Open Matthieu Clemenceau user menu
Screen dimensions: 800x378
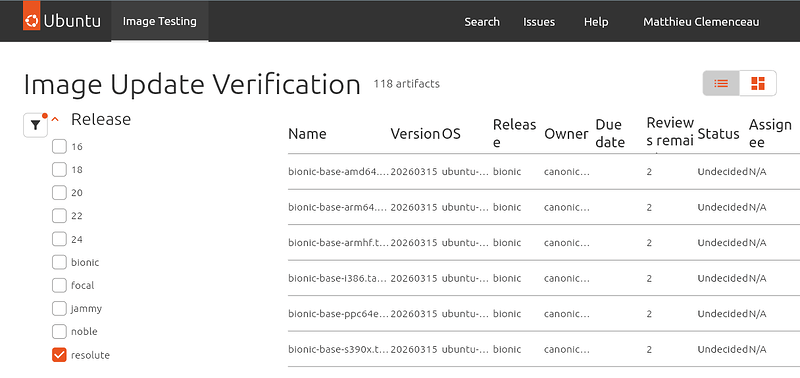[701, 22]
